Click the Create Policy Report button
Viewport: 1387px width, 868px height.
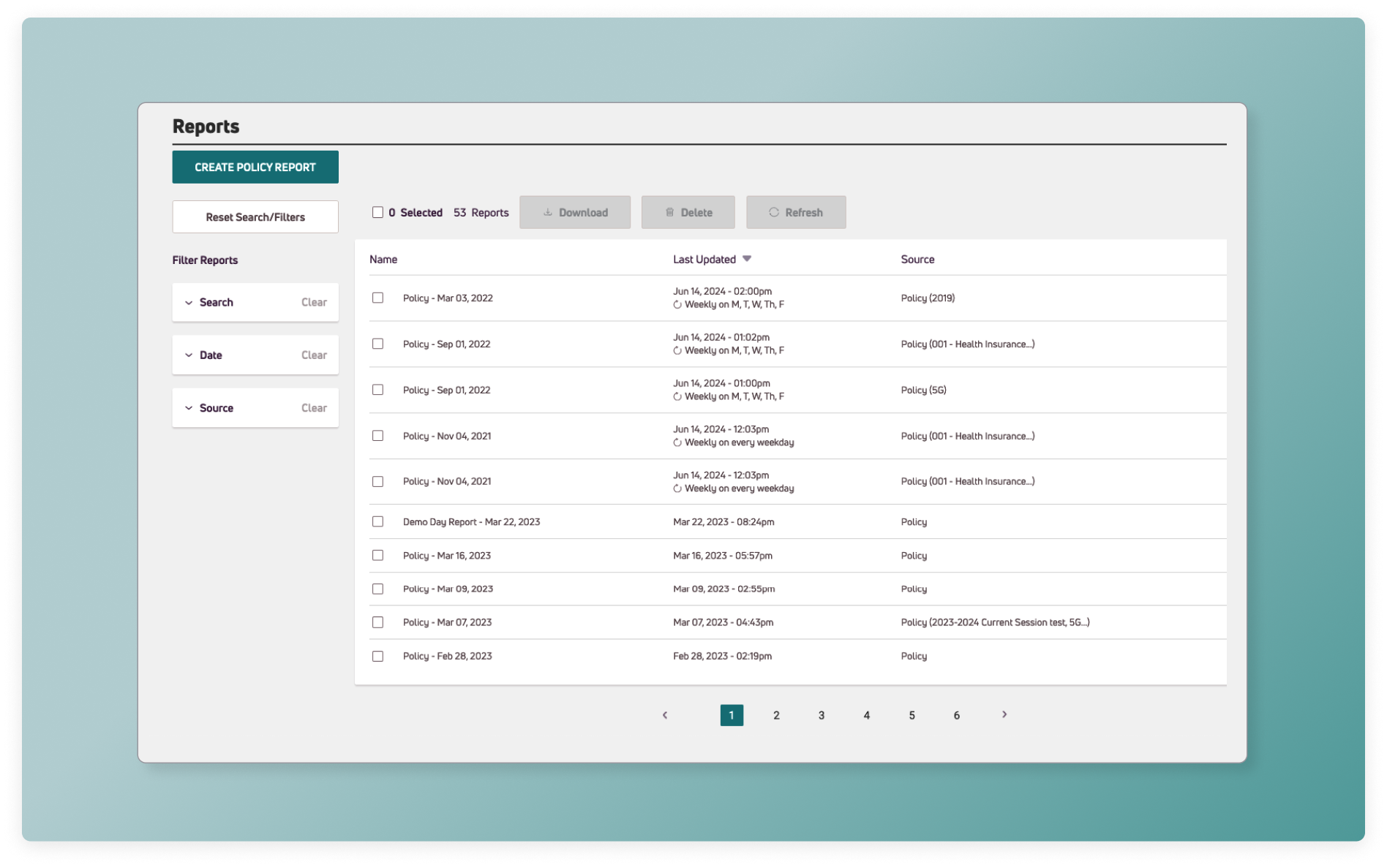tap(255, 167)
